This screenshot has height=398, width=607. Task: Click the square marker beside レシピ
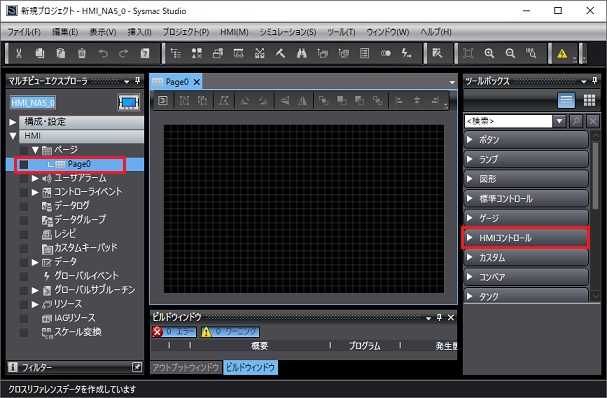pos(24,234)
